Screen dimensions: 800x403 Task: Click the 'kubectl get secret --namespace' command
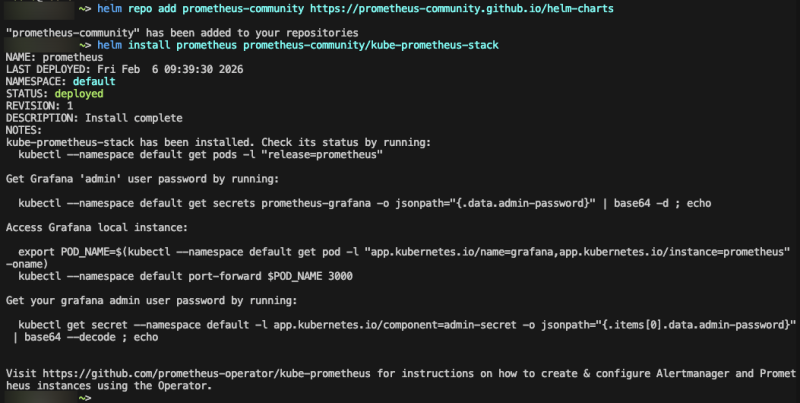tap(400, 324)
